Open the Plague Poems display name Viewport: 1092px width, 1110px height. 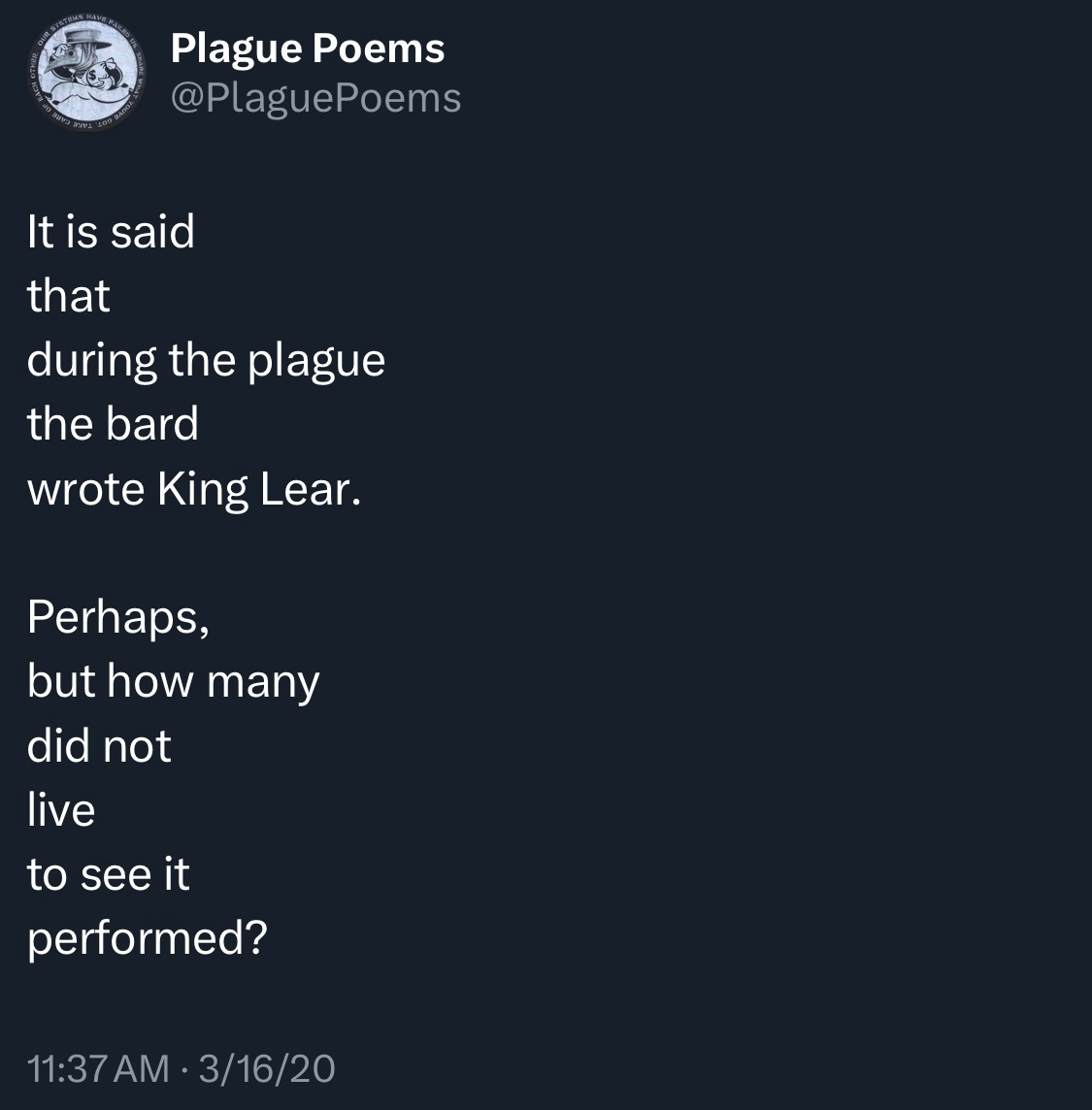(307, 49)
